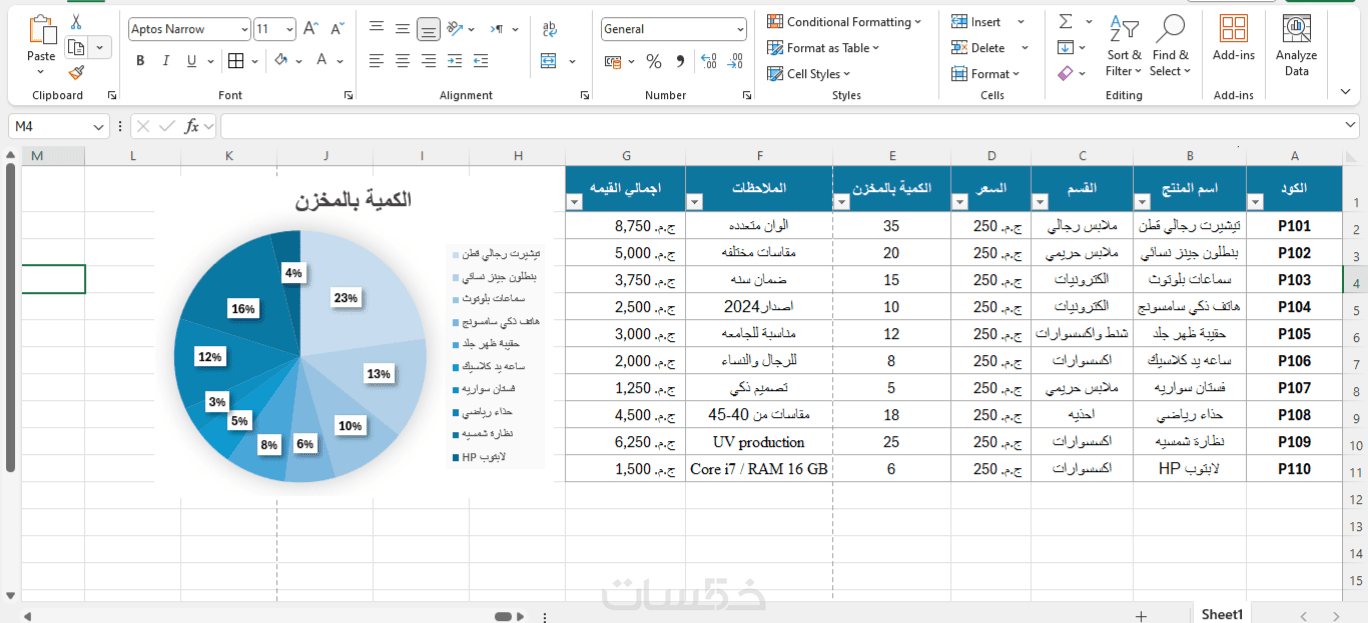Click the Middle Align icon
The height and width of the screenshot is (623, 1368).
[402, 29]
